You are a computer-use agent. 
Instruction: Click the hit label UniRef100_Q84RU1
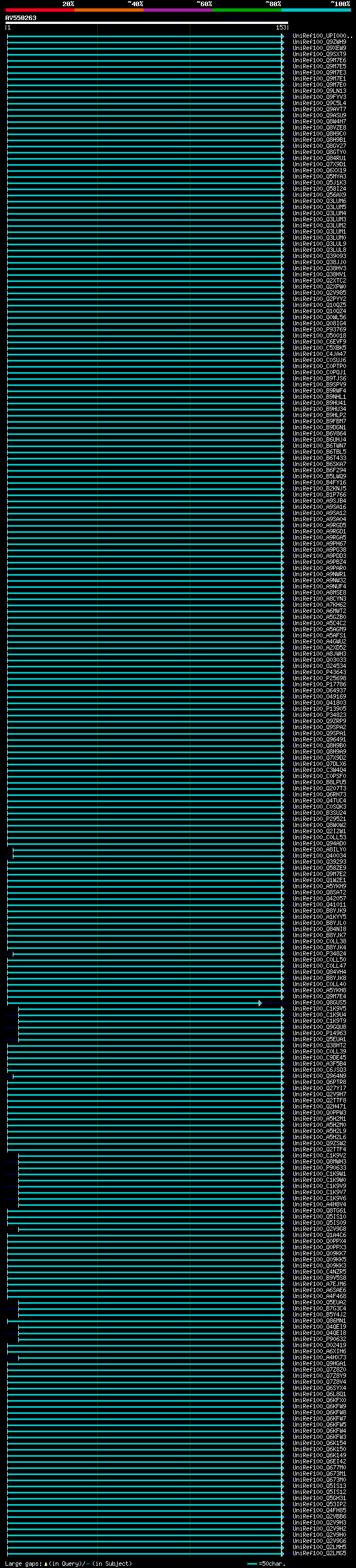point(319,159)
